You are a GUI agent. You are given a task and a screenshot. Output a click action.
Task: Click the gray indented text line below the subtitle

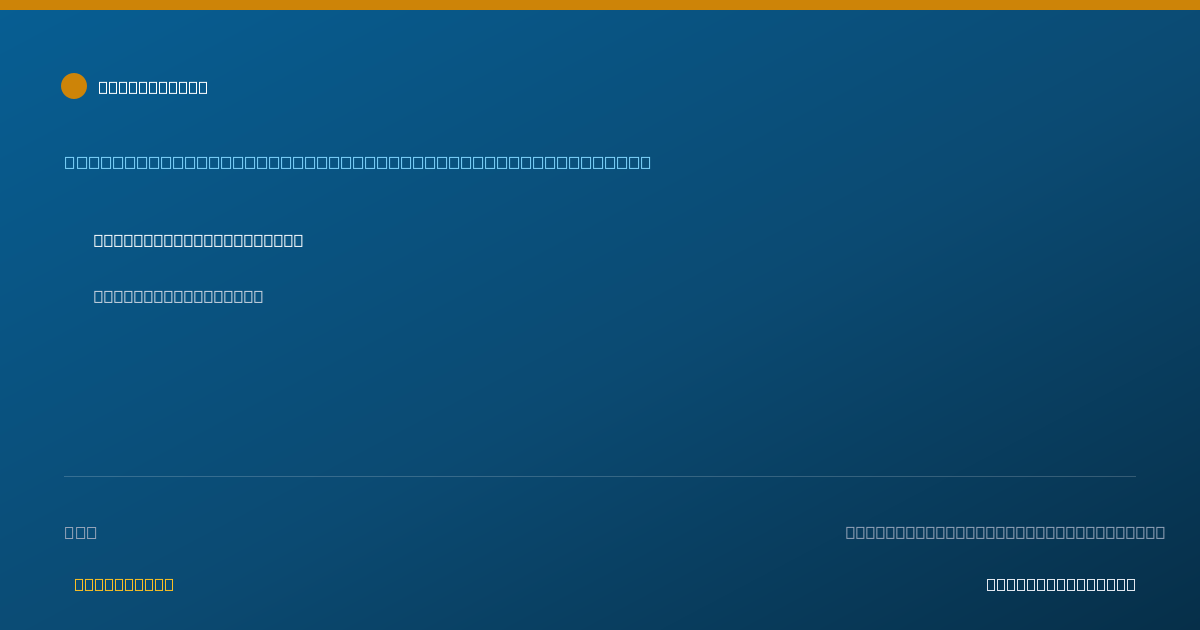coord(178,296)
